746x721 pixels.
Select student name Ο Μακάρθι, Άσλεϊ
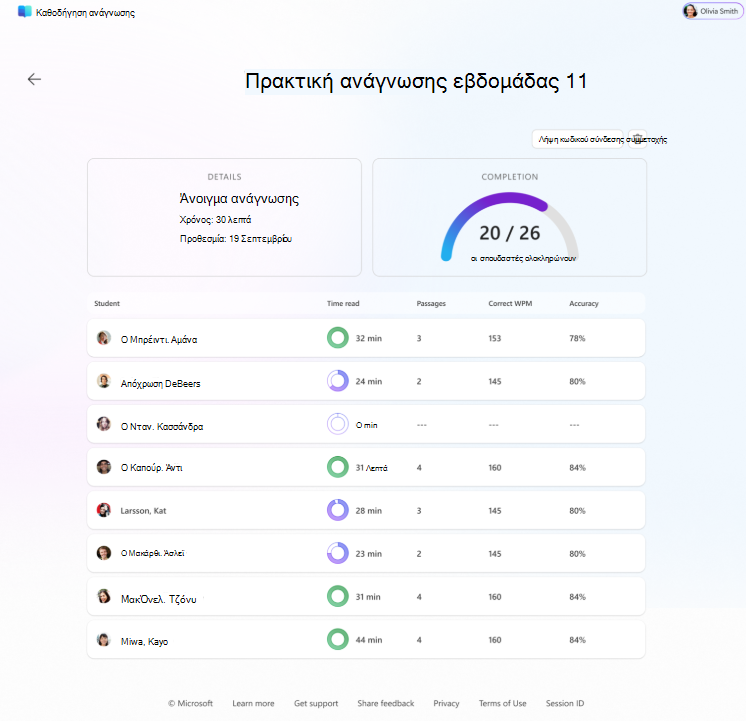152,553
